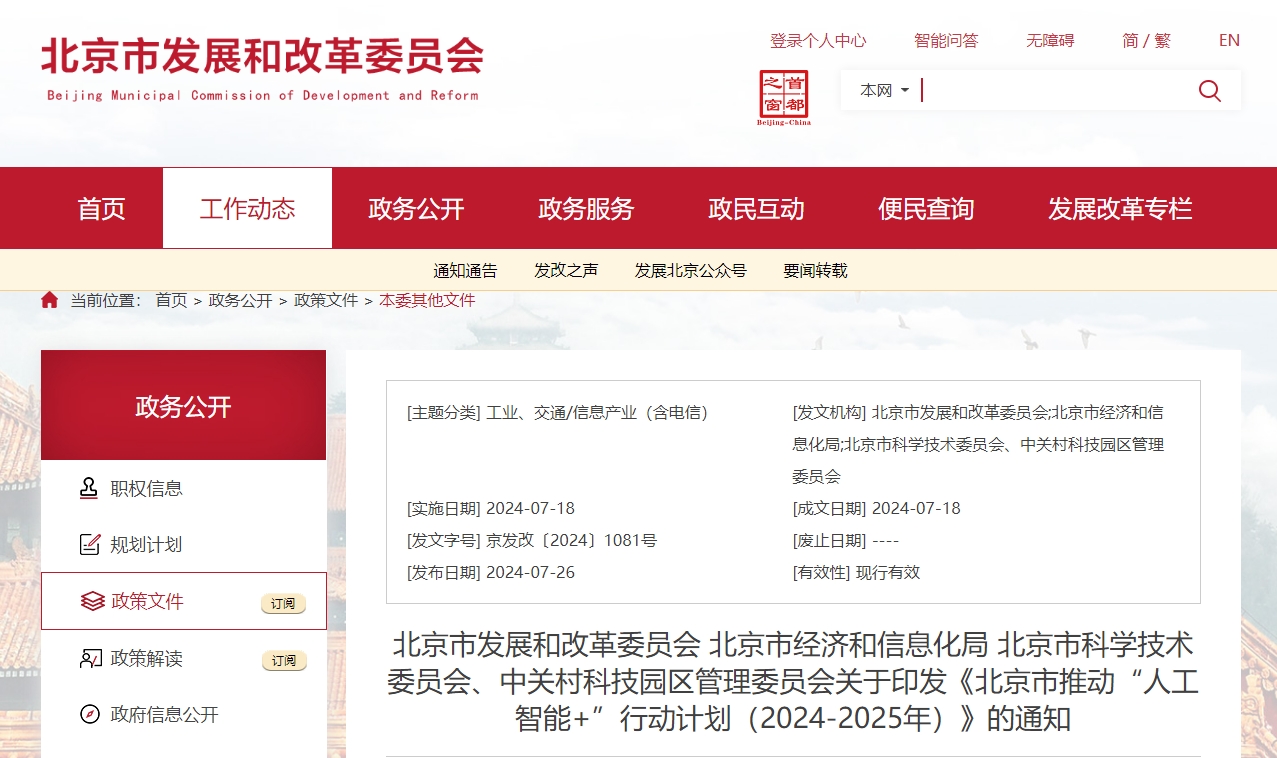Open the 发展改革专栏 navigation tab
The height and width of the screenshot is (758, 1277).
[1120, 208]
